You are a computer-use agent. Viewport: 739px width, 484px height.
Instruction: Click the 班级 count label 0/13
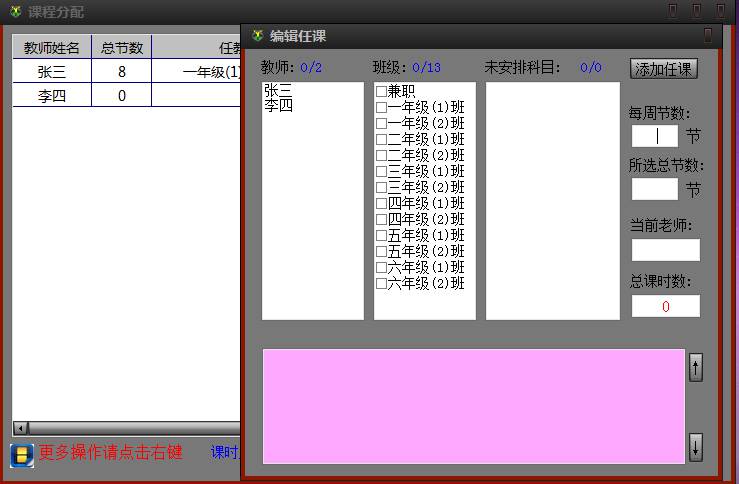click(426, 67)
